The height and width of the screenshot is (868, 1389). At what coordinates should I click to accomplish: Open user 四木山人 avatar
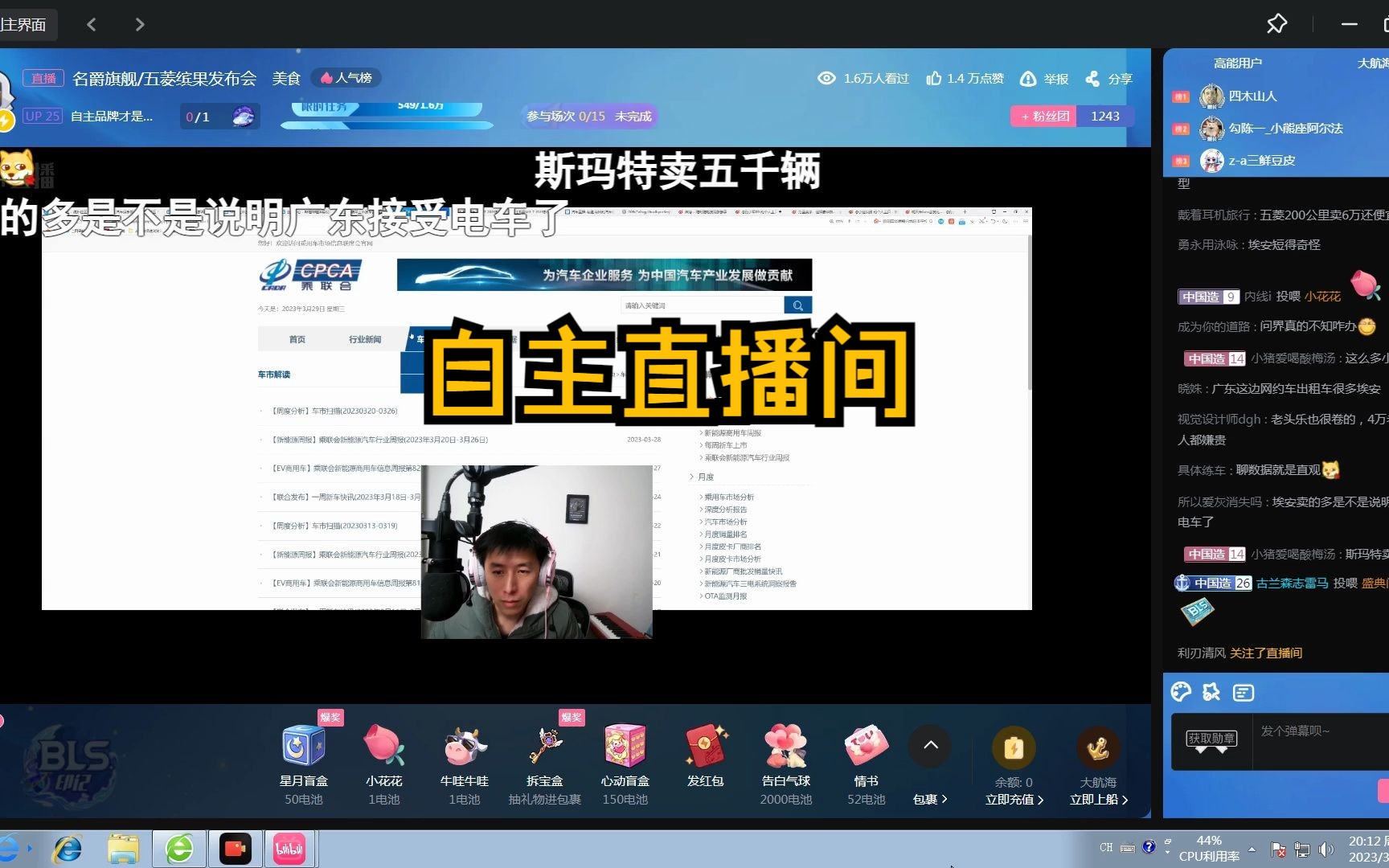coord(1211,96)
